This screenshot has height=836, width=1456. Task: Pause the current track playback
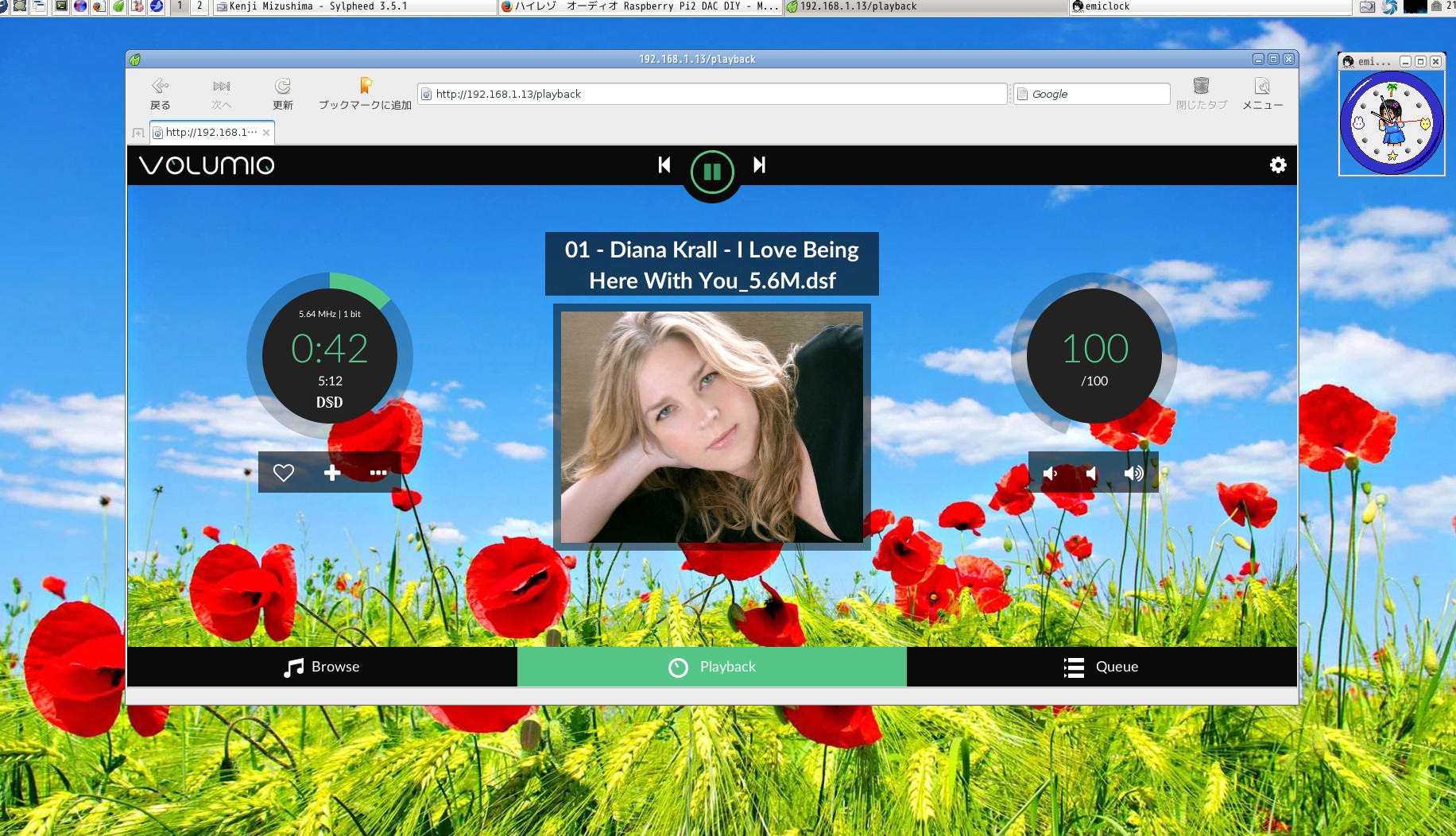711,172
